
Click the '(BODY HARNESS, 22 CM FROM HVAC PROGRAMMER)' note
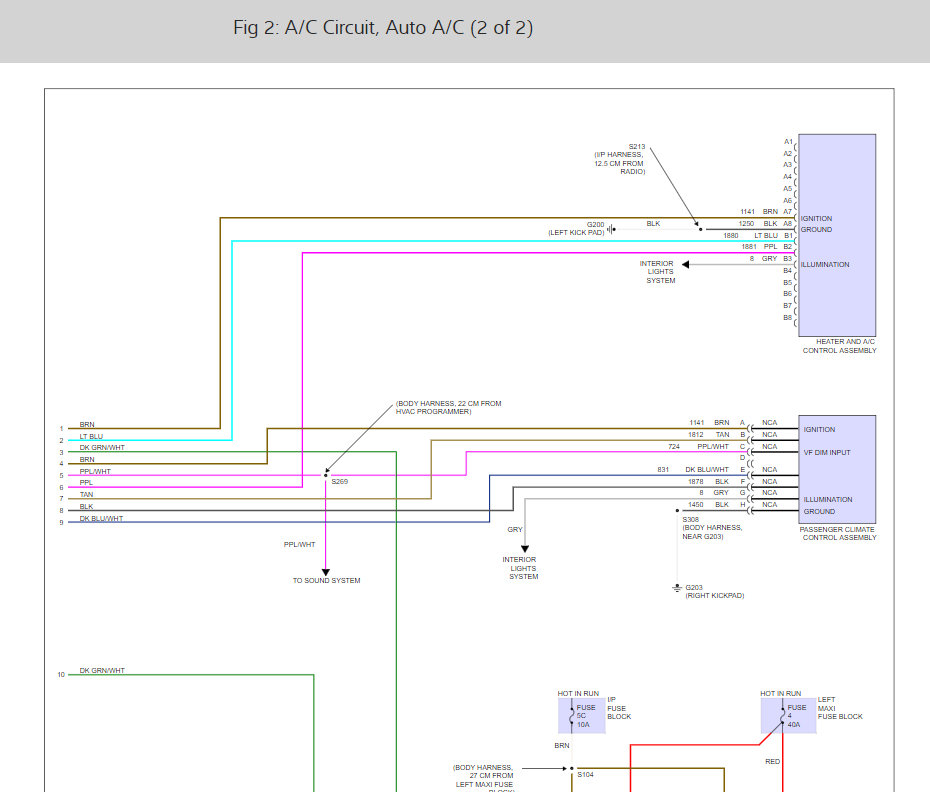coord(448,408)
